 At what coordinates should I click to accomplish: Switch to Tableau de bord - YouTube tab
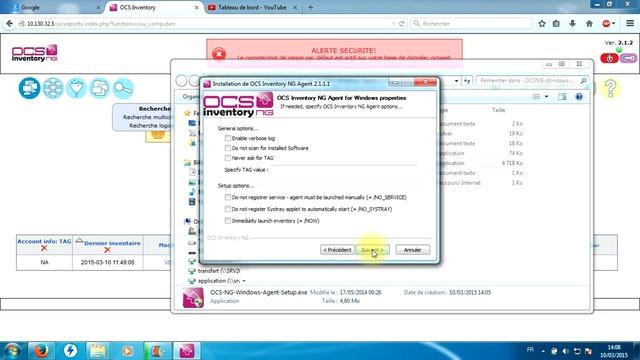coord(252,7)
